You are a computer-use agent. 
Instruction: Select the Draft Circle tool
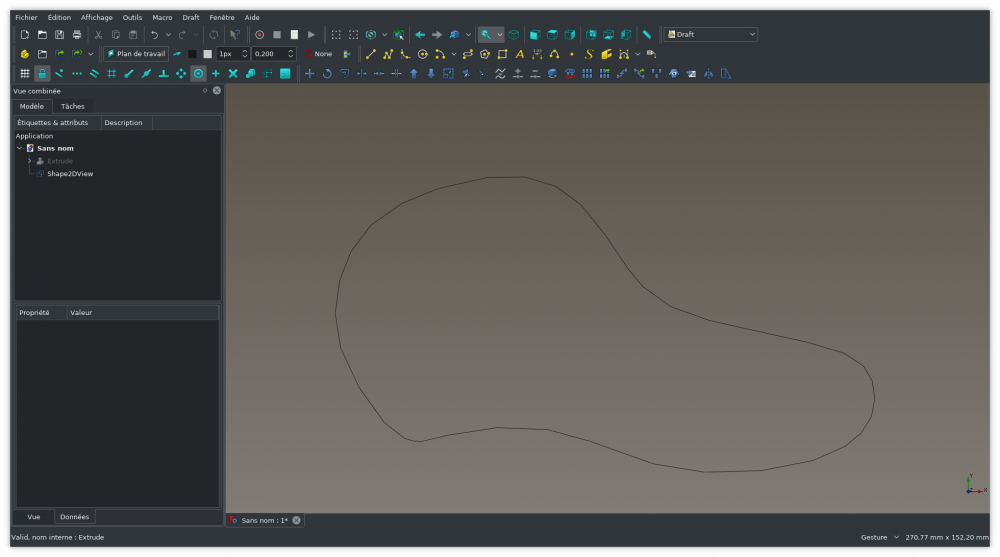tap(422, 54)
